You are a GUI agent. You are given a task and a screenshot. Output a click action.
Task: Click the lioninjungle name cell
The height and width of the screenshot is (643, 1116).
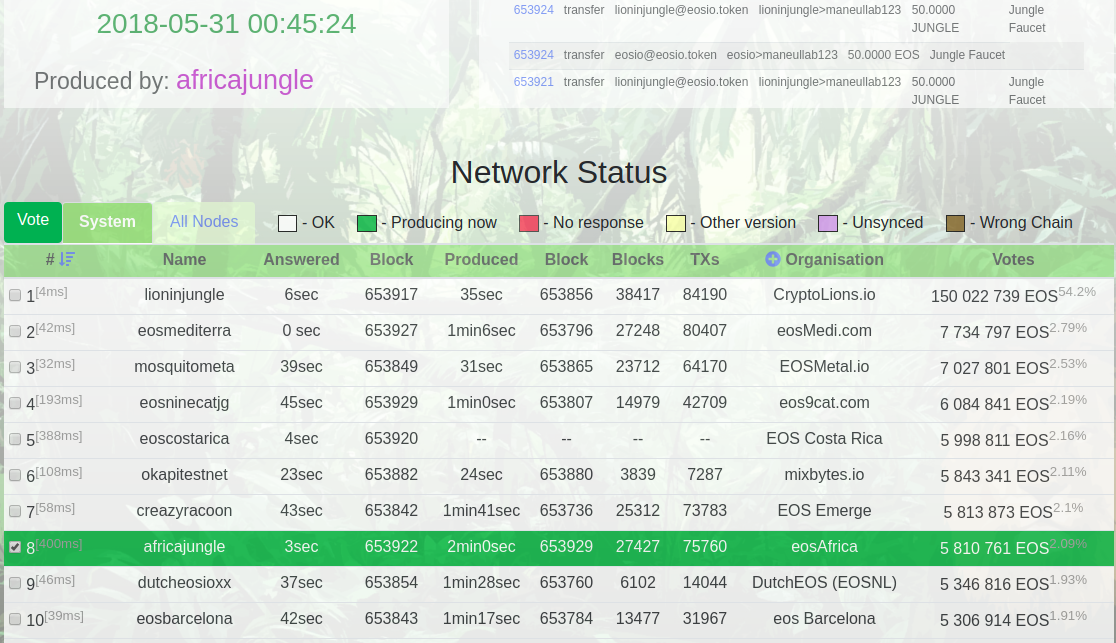click(x=184, y=295)
